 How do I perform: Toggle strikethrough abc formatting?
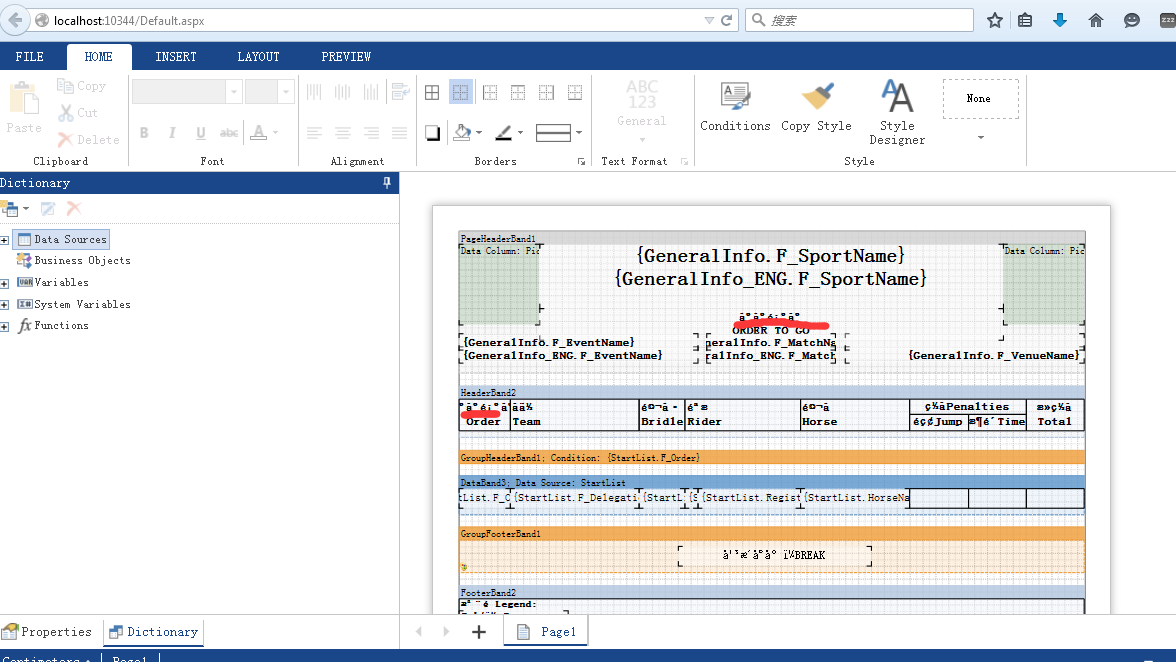coord(229,133)
